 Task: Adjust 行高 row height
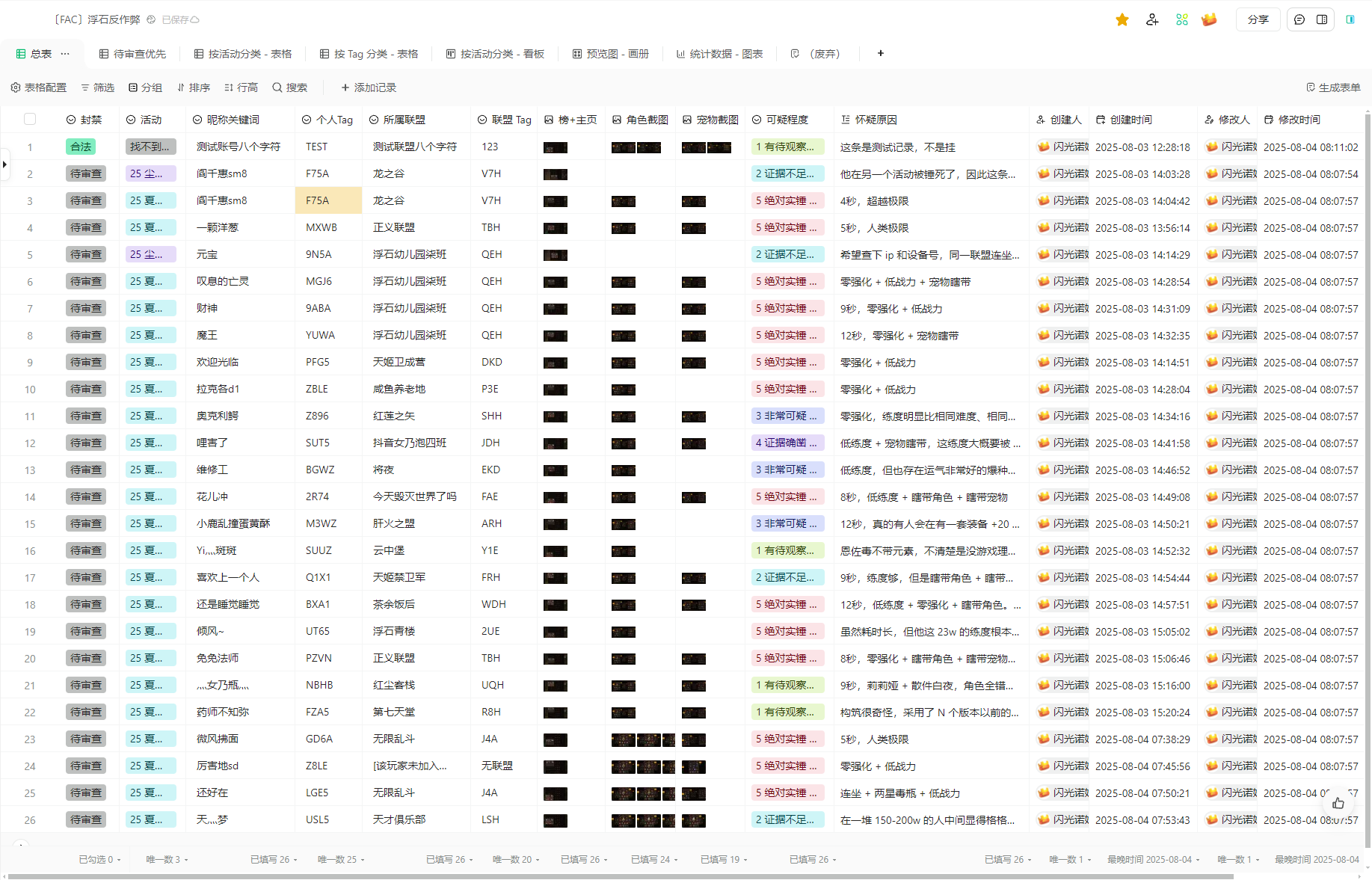click(242, 87)
